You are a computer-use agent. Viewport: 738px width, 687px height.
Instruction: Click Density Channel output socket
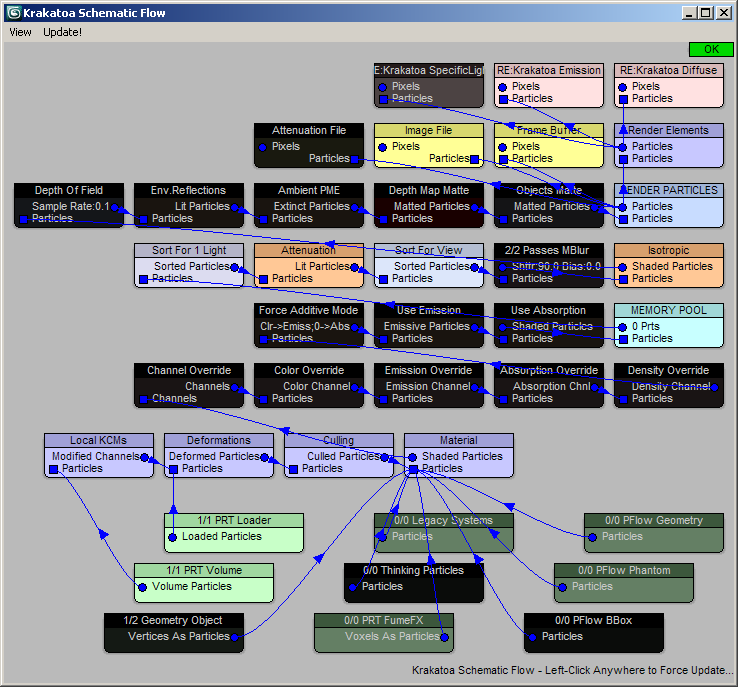tap(714, 387)
